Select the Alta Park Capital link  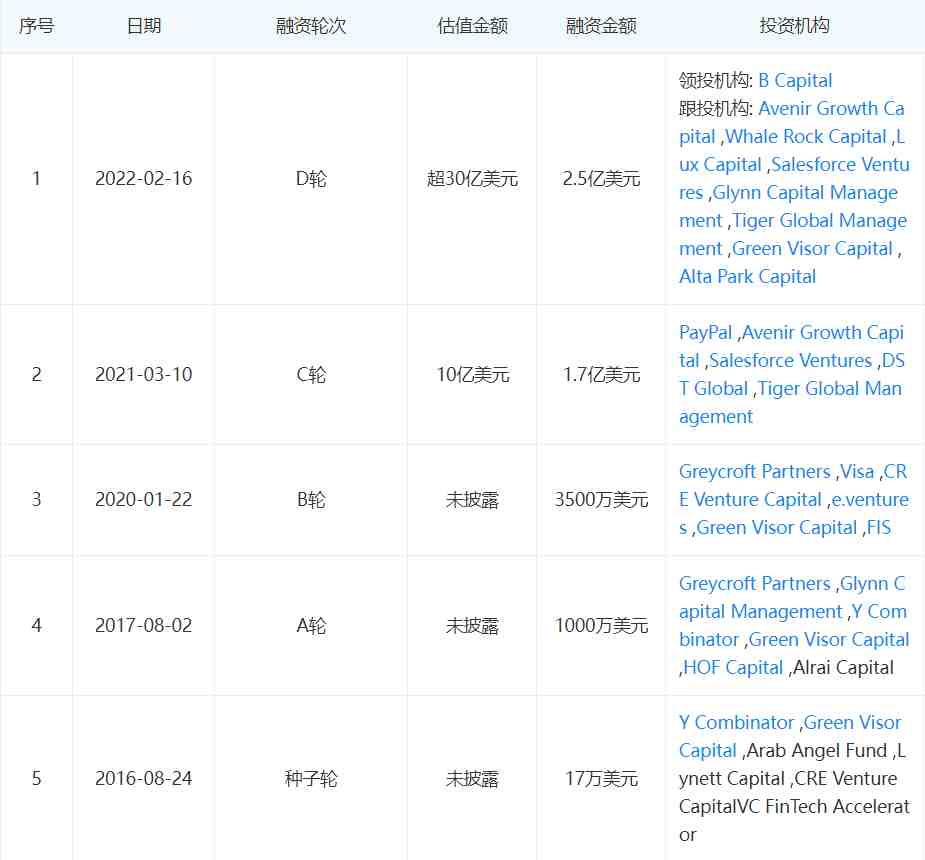pyautogui.click(x=747, y=276)
